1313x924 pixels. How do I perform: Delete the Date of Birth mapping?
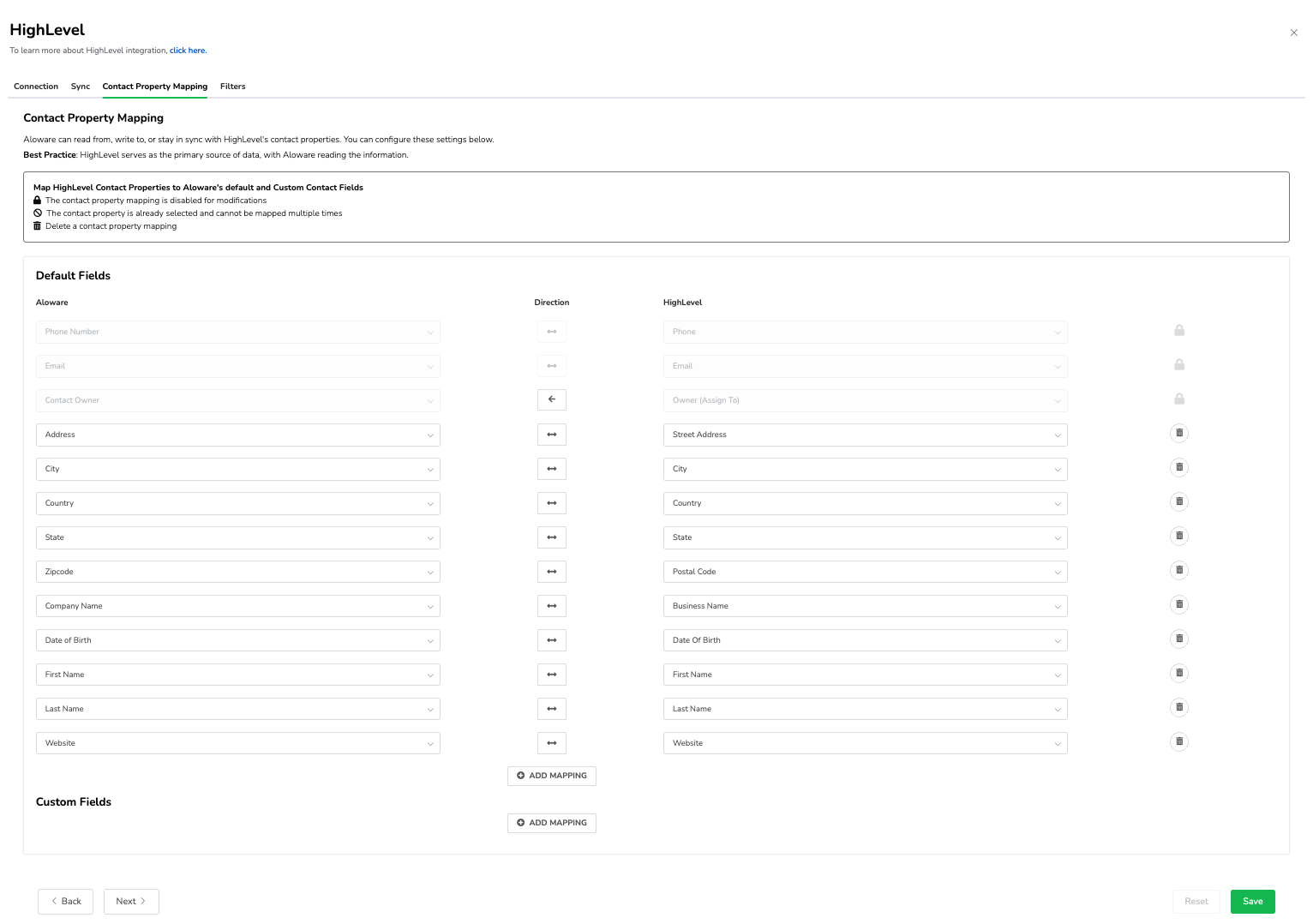1179,639
